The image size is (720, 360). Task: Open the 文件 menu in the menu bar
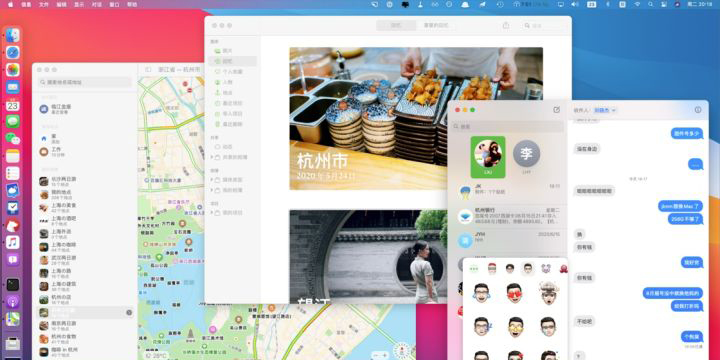pos(44,4)
